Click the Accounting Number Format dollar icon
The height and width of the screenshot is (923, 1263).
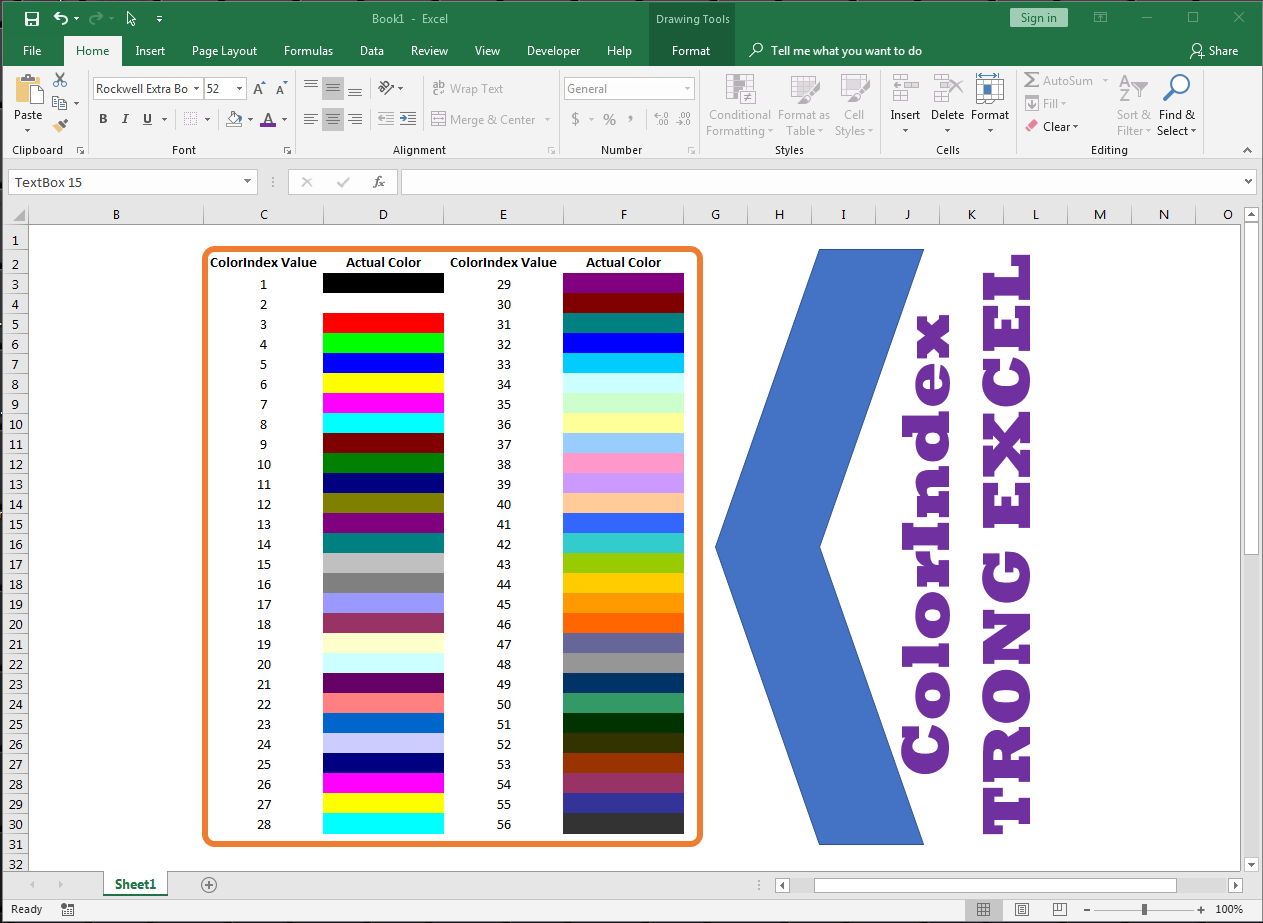pos(575,119)
